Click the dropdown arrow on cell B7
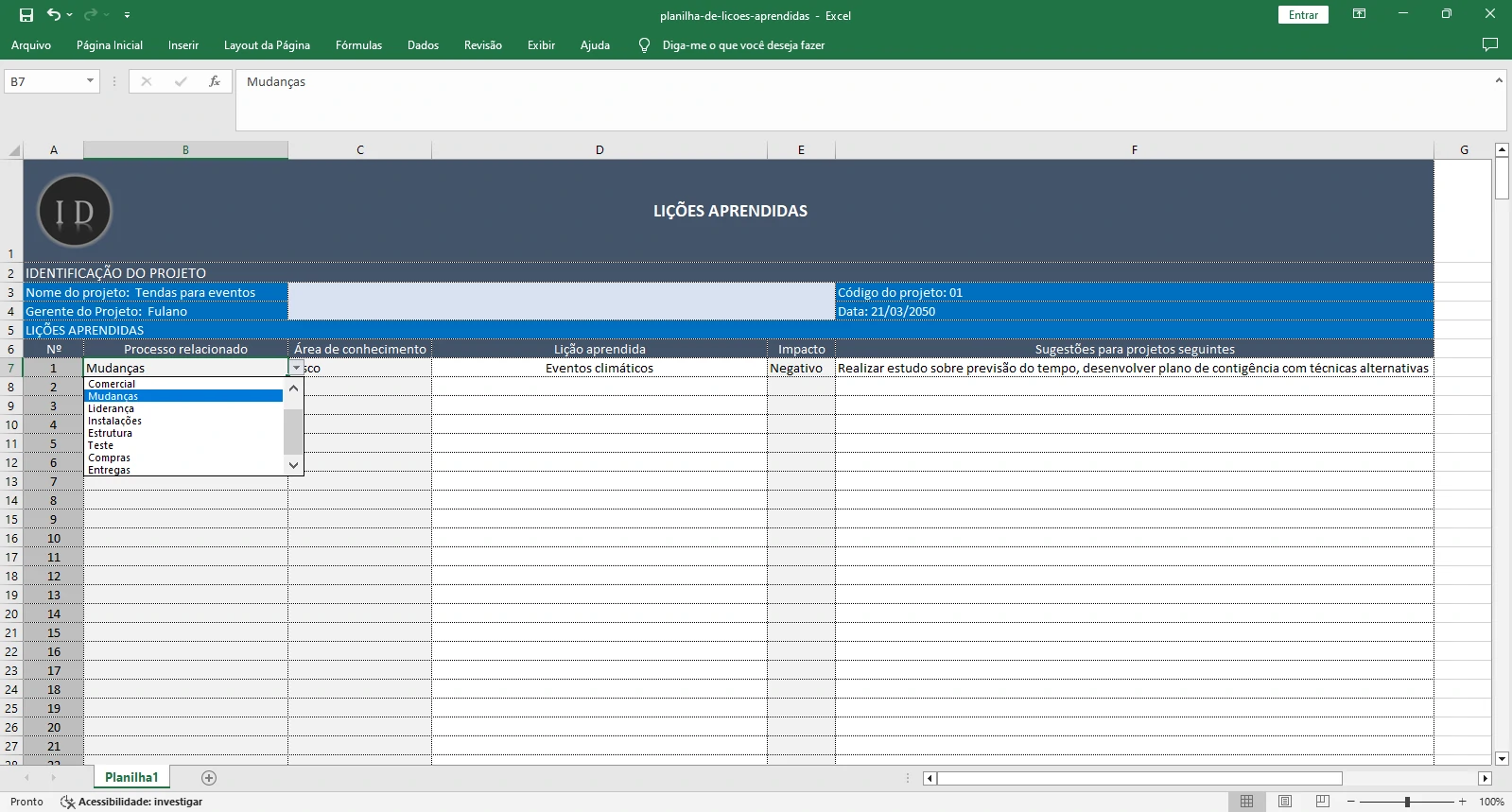Image resolution: width=1512 pixels, height=812 pixels. coord(296,368)
